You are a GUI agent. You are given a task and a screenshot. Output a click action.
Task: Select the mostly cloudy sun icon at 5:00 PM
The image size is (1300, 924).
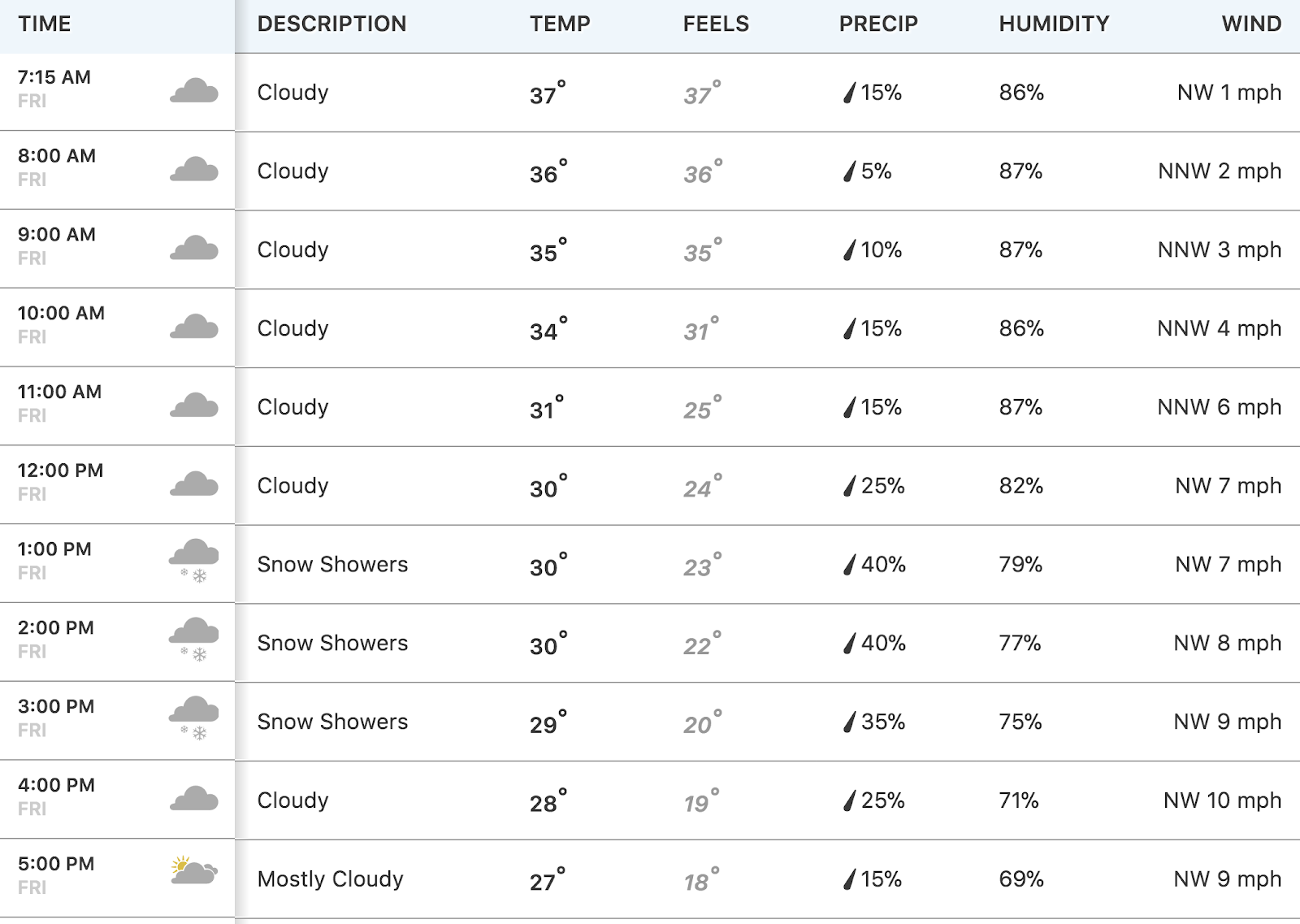[194, 870]
